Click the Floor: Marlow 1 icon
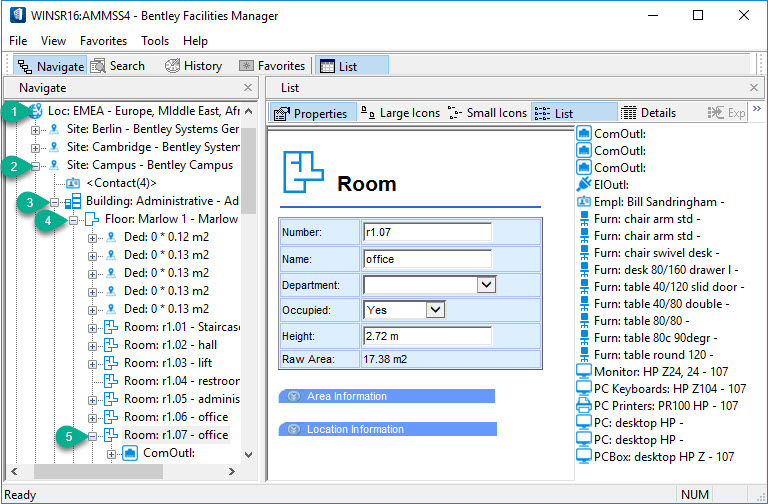This screenshot has width=768, height=504. pos(92,219)
